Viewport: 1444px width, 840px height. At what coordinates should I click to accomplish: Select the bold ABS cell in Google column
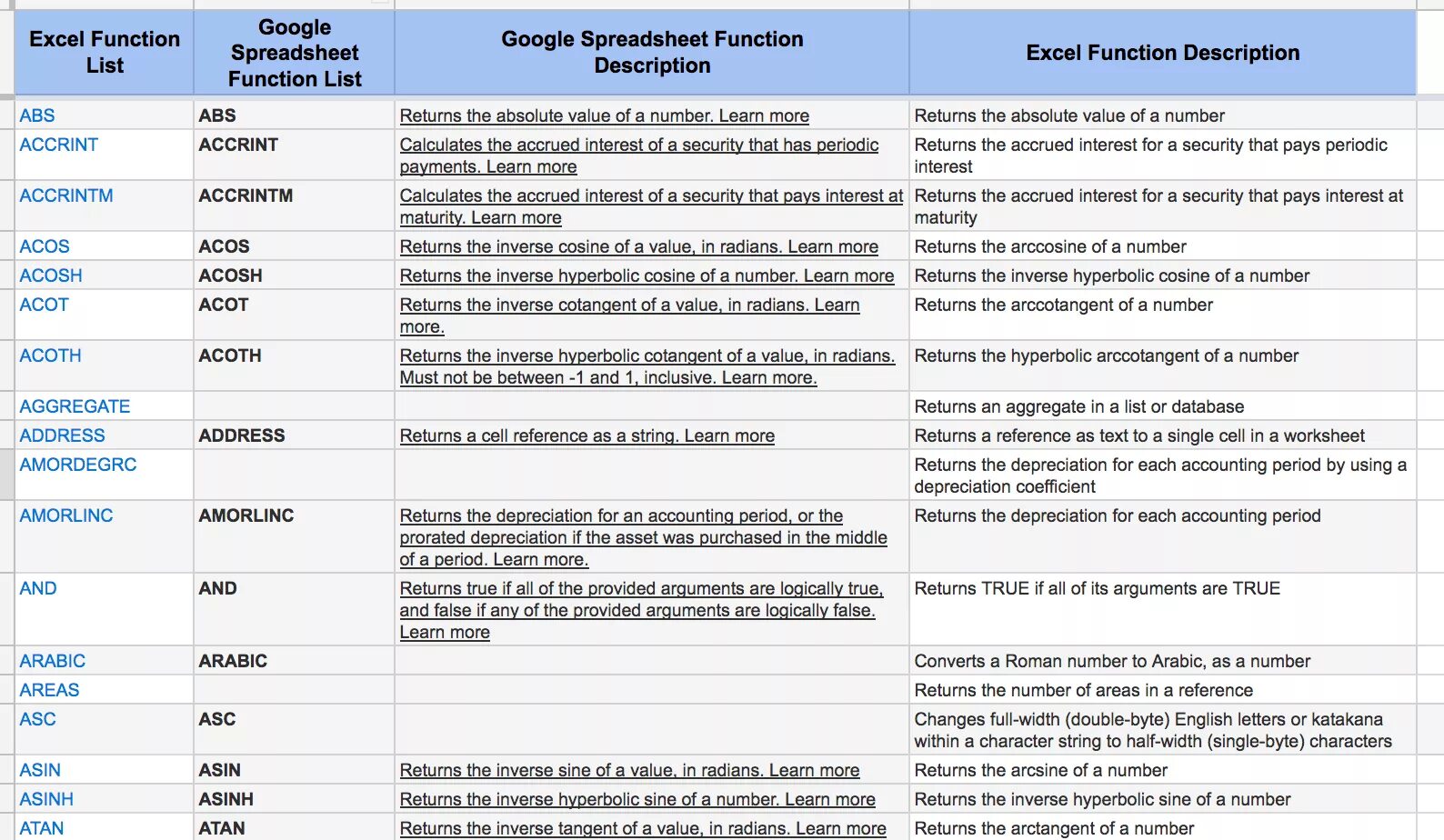295,115
